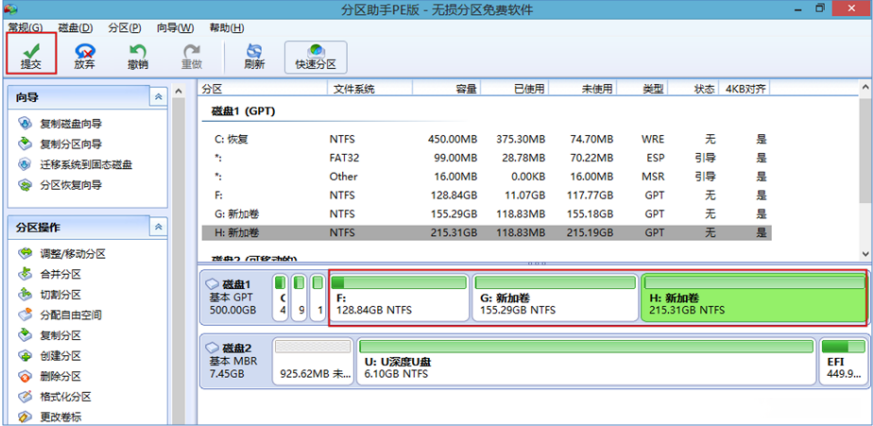Select the U: U深度U盘 partition block
The image size is (873, 426).
pyautogui.click(x=586, y=361)
